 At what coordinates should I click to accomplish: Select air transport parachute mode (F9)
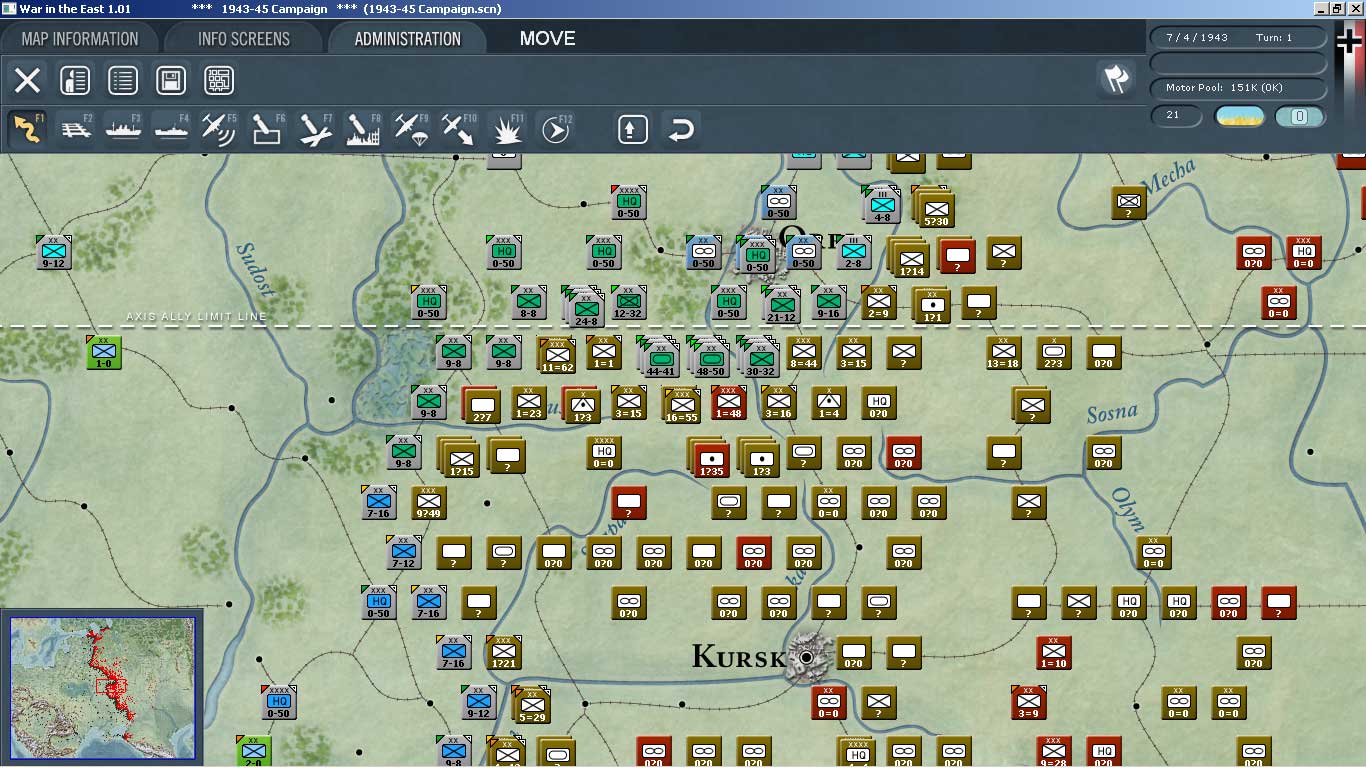(x=411, y=129)
